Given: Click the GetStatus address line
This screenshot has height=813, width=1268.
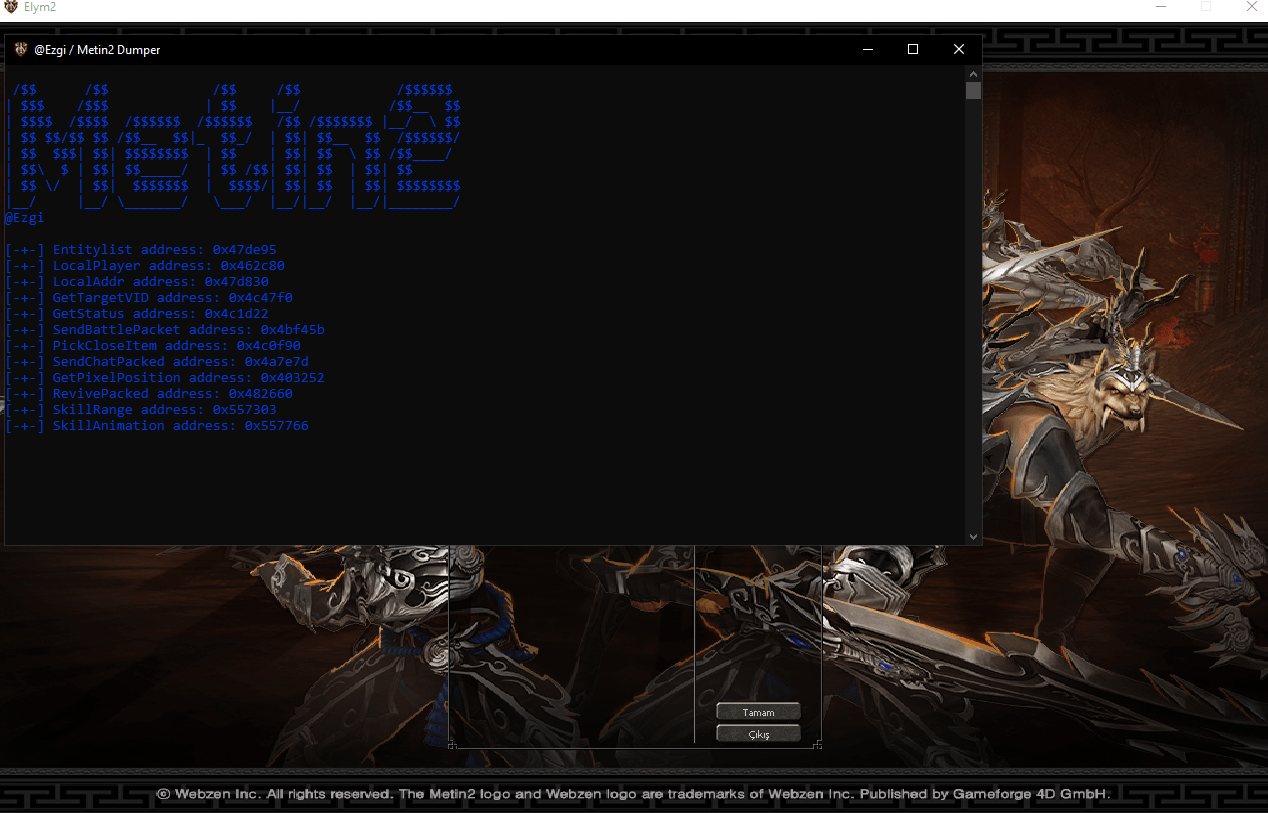Looking at the screenshot, I should click(x=137, y=314).
